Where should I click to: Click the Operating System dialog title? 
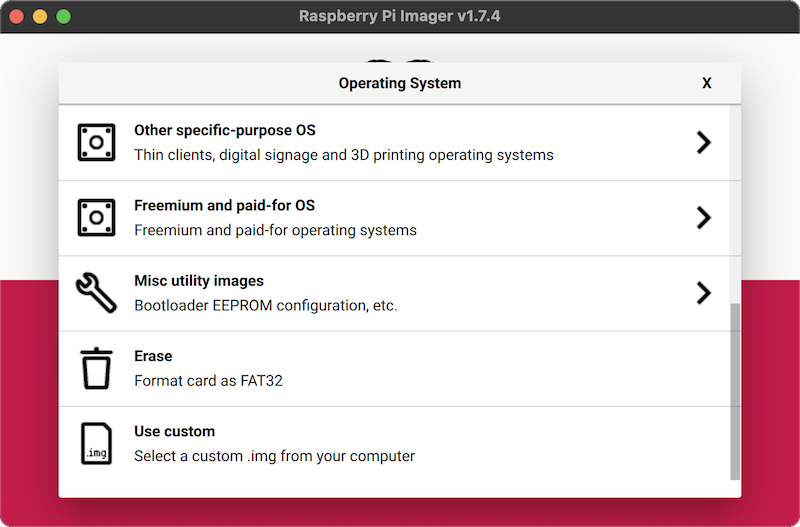point(400,83)
